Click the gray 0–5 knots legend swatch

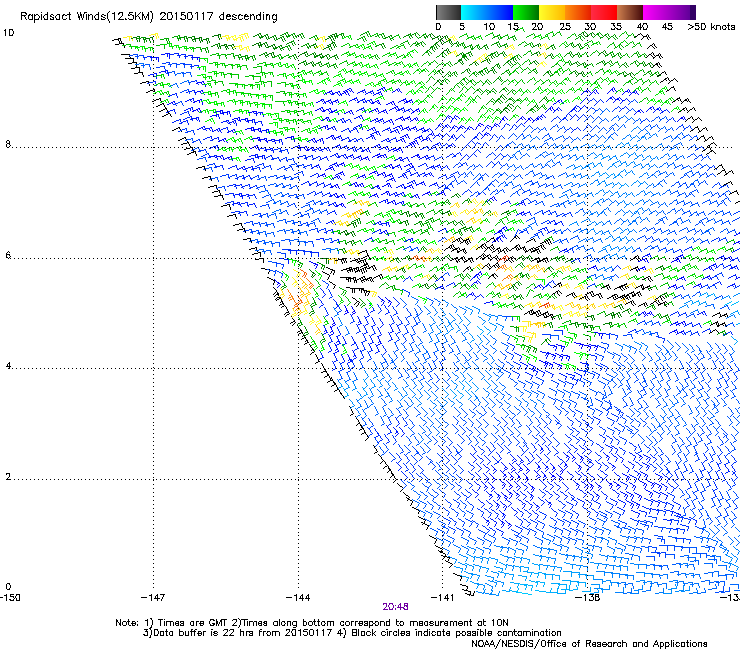click(x=448, y=12)
